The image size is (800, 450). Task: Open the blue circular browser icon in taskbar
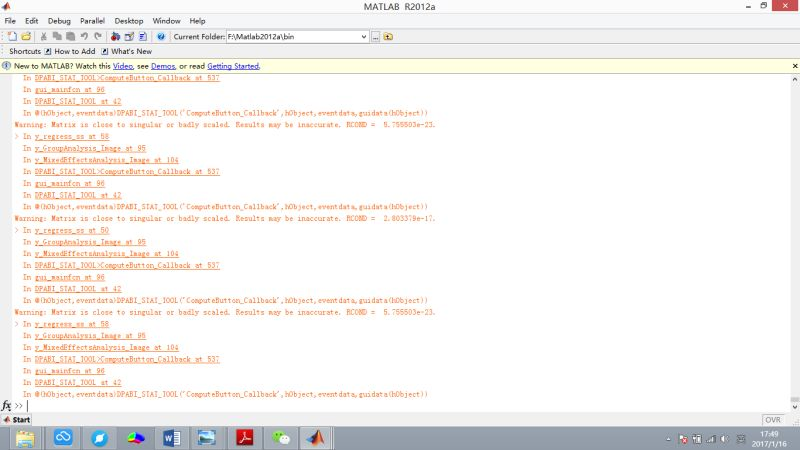pos(99,438)
